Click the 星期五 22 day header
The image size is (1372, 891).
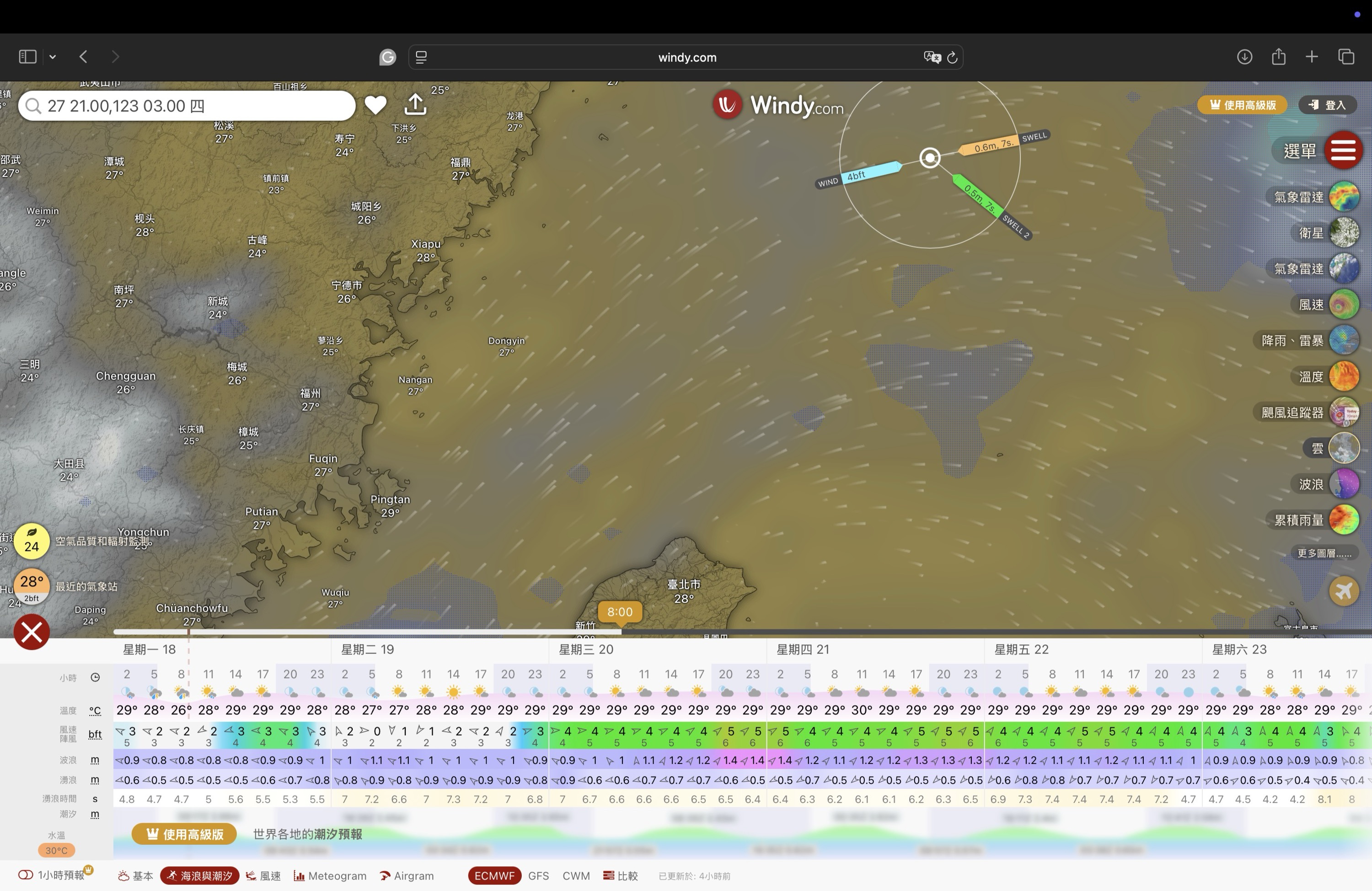point(1020,649)
